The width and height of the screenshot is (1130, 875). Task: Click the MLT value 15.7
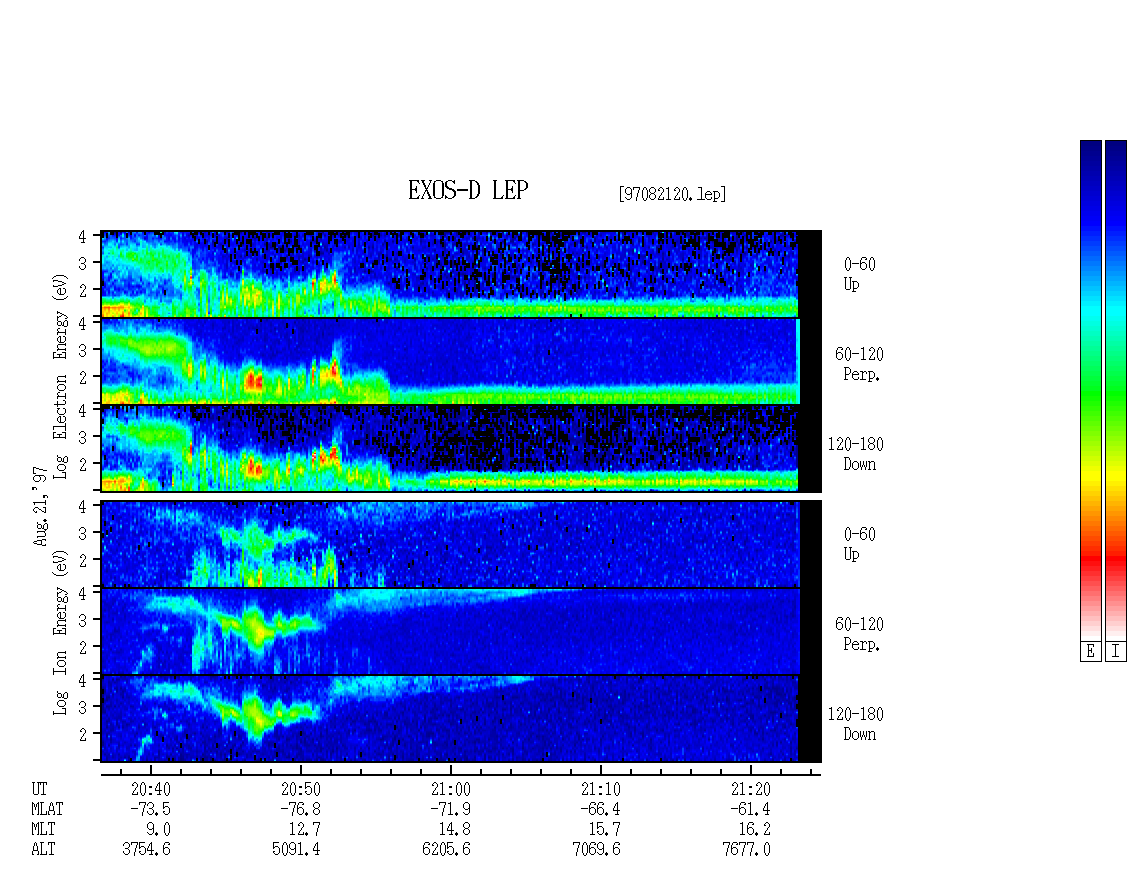[x=605, y=830]
